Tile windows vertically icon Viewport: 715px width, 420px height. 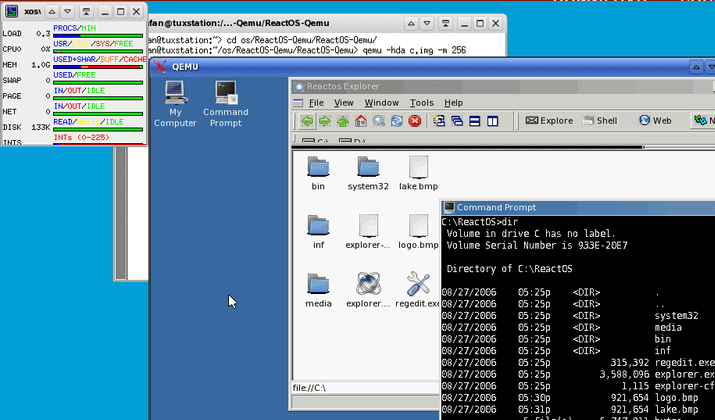(492, 121)
